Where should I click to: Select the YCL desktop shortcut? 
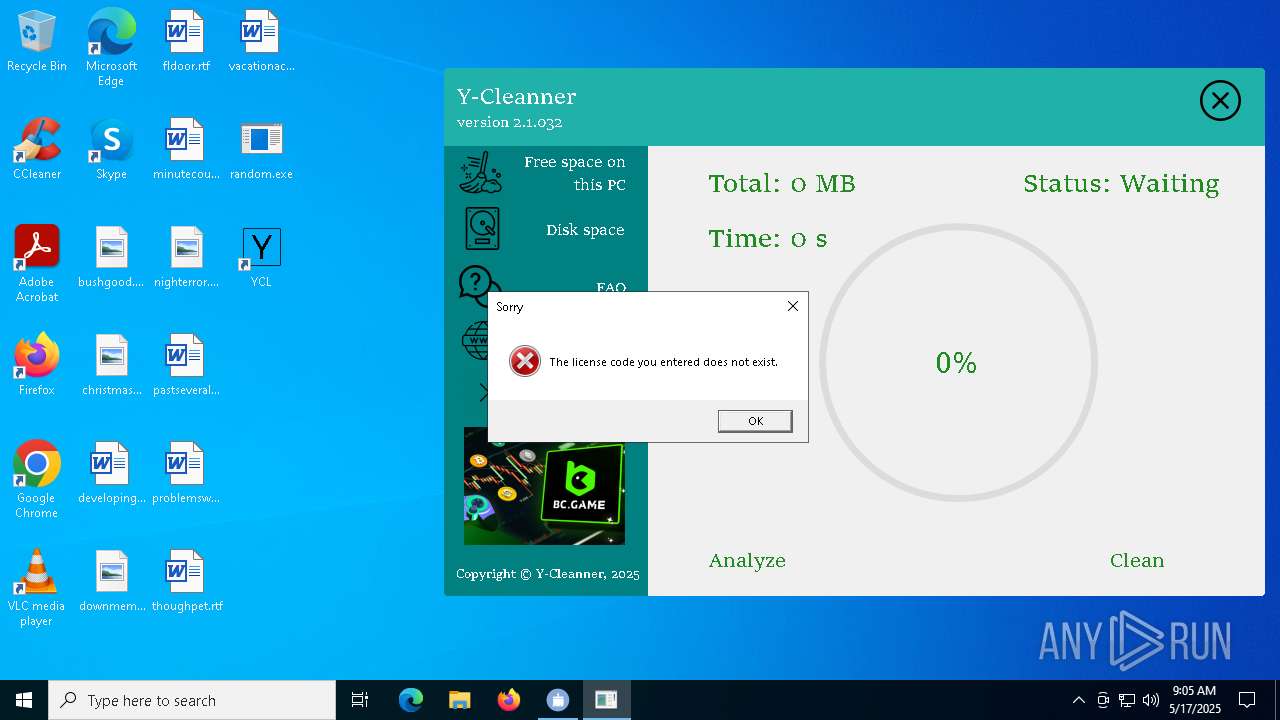[x=261, y=257]
